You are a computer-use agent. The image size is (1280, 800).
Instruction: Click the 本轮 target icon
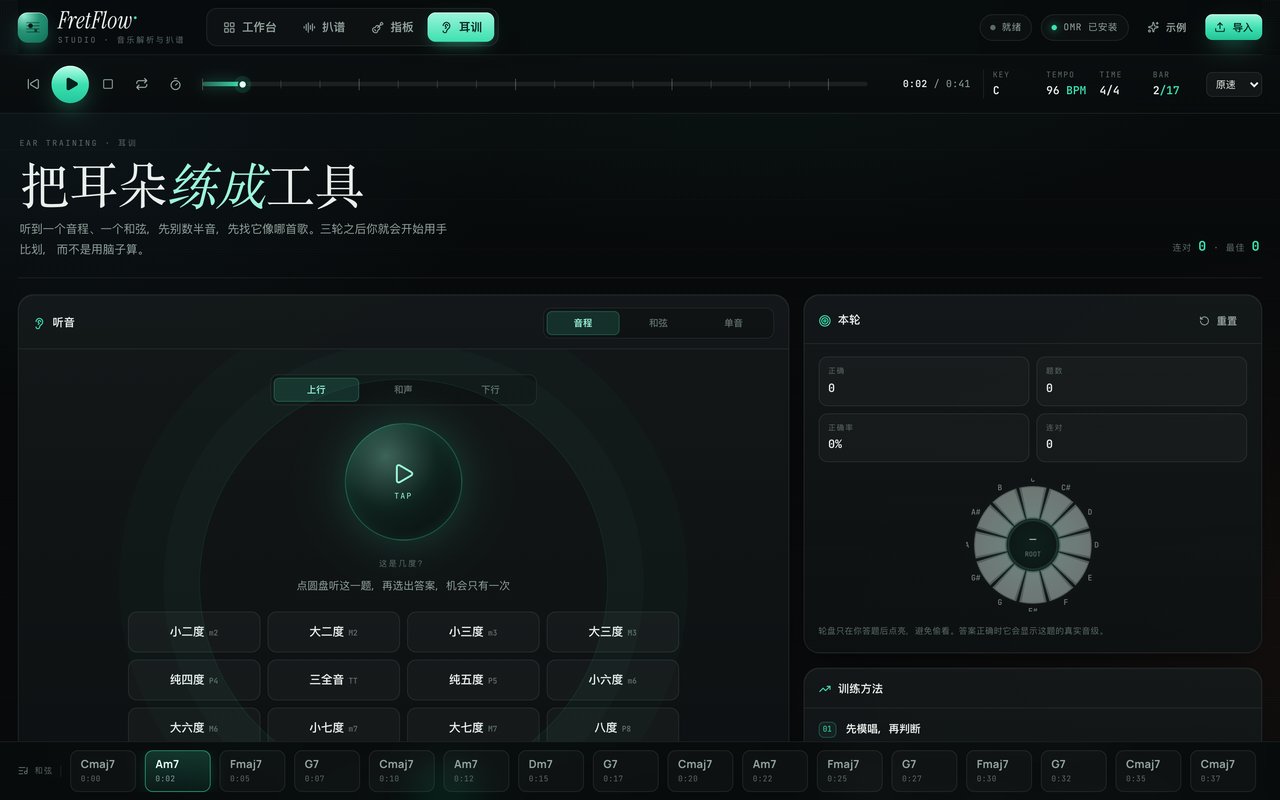tap(825, 320)
